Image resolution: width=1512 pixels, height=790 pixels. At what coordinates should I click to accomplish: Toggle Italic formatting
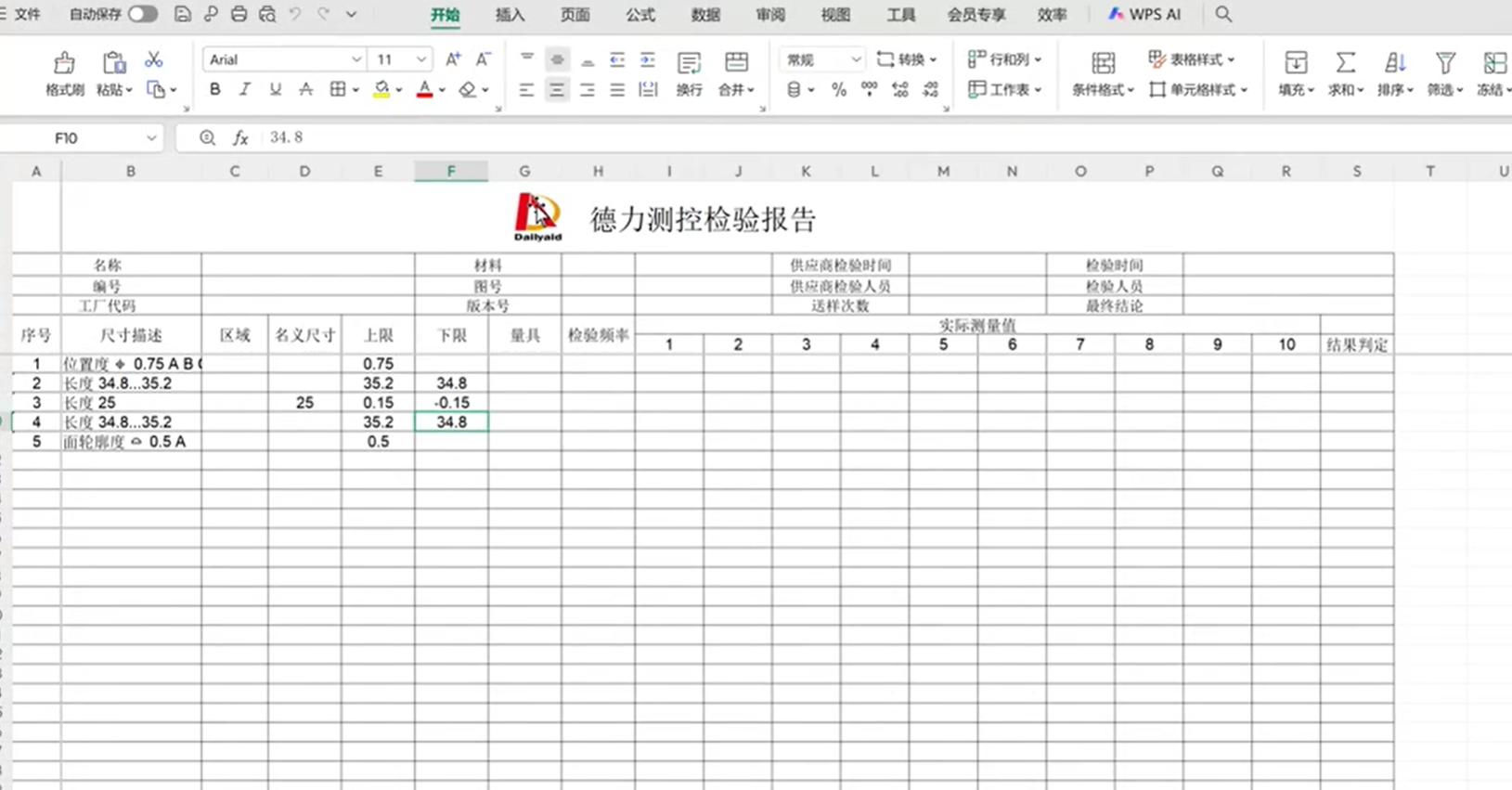coord(245,89)
